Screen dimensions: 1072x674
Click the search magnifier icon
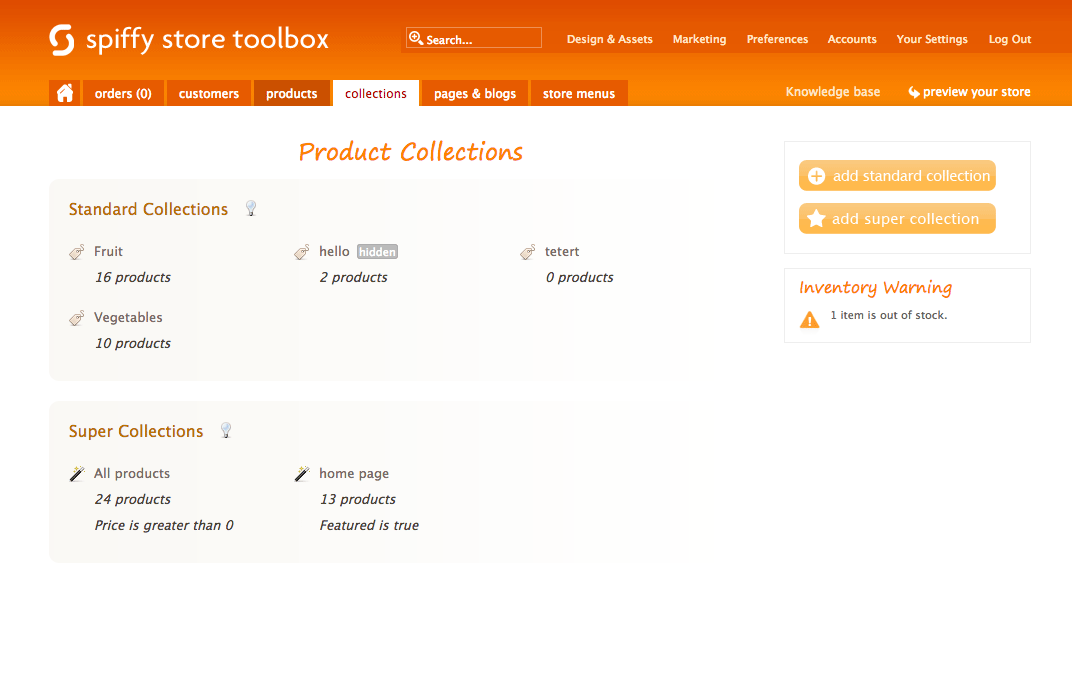tap(416, 38)
